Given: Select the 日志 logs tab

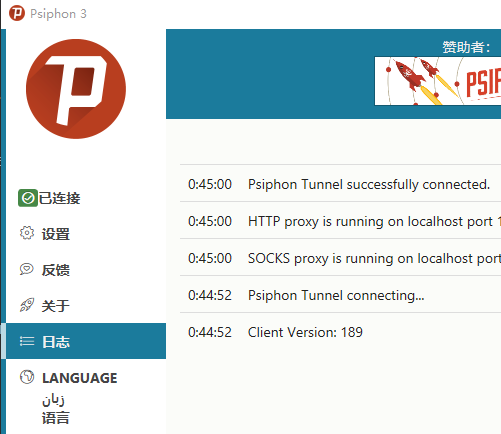Looking at the screenshot, I should [x=86, y=341].
